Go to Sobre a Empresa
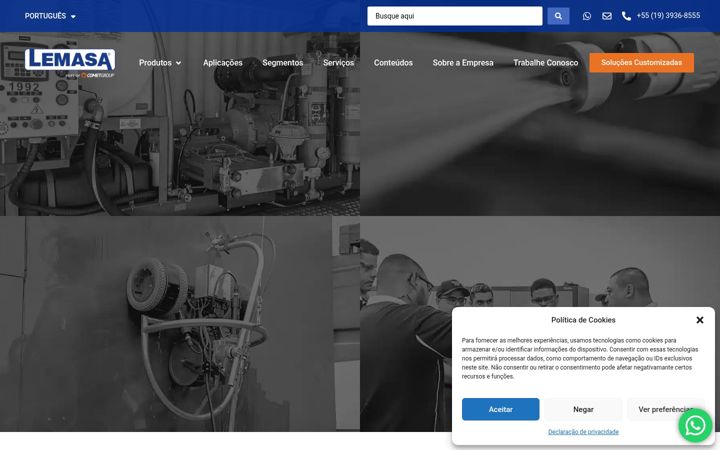Image resolution: width=720 pixels, height=450 pixels. [x=463, y=62]
